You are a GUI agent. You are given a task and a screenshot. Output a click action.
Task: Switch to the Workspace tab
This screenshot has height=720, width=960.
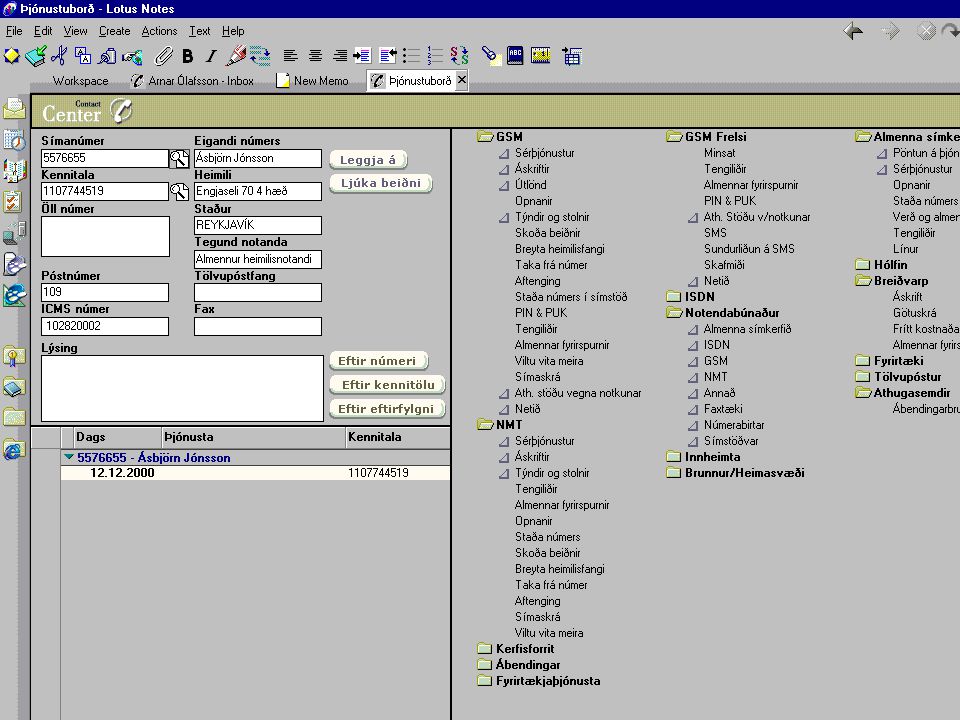80,81
